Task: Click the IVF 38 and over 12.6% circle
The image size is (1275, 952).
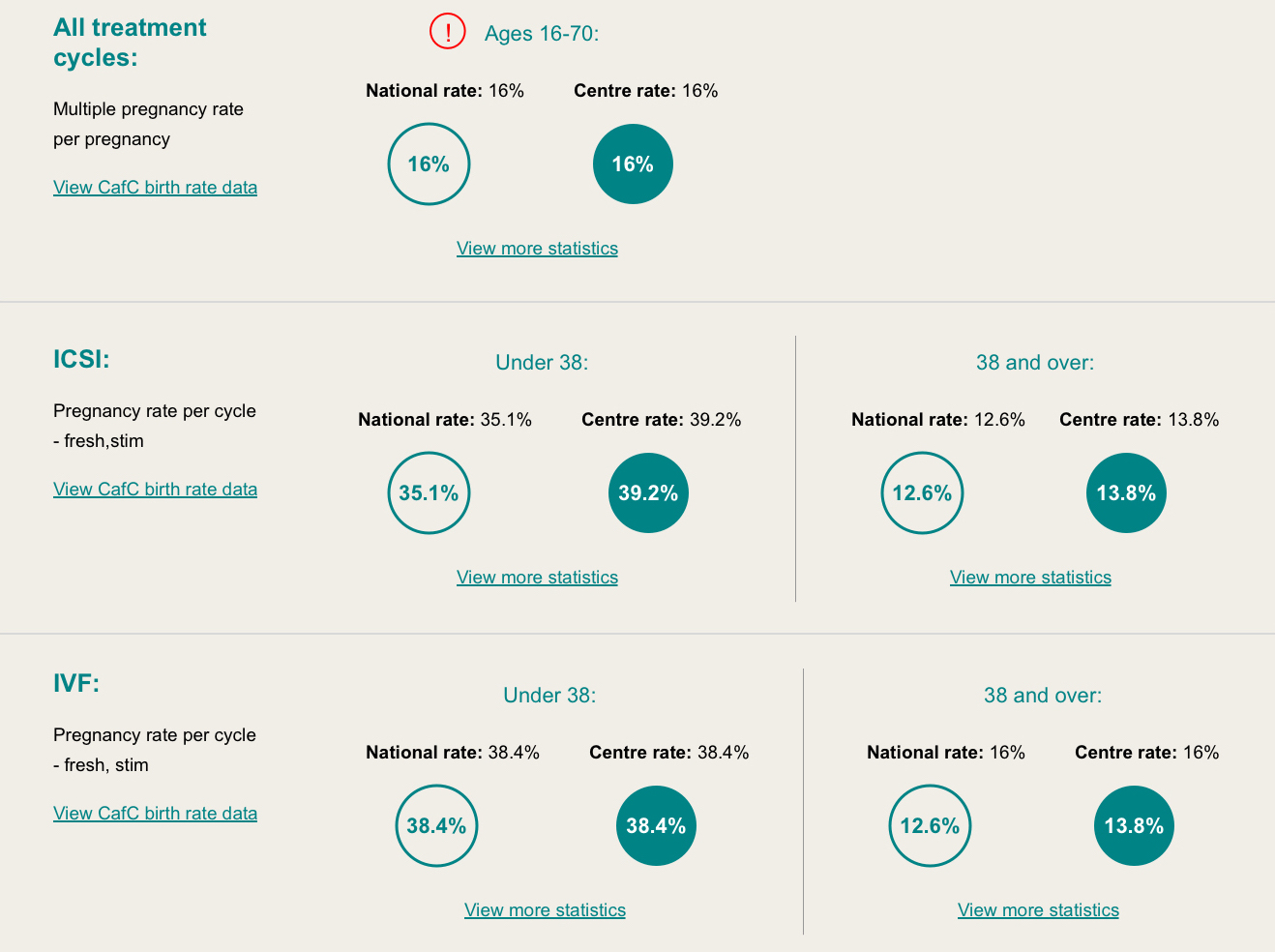Action: point(930,825)
